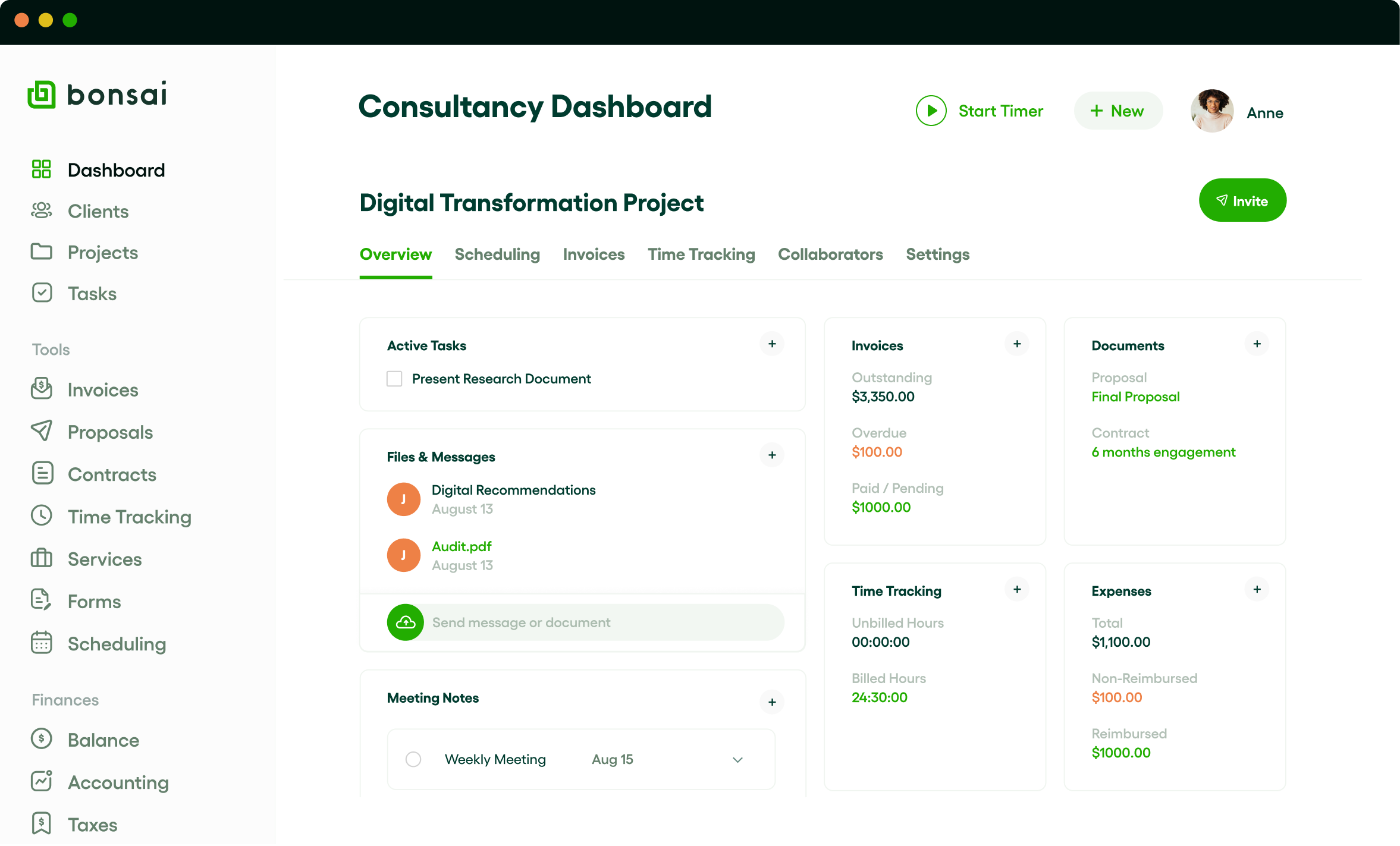Open the Final Proposal document link
Image resolution: width=1400 pixels, height=846 pixels.
tap(1135, 397)
